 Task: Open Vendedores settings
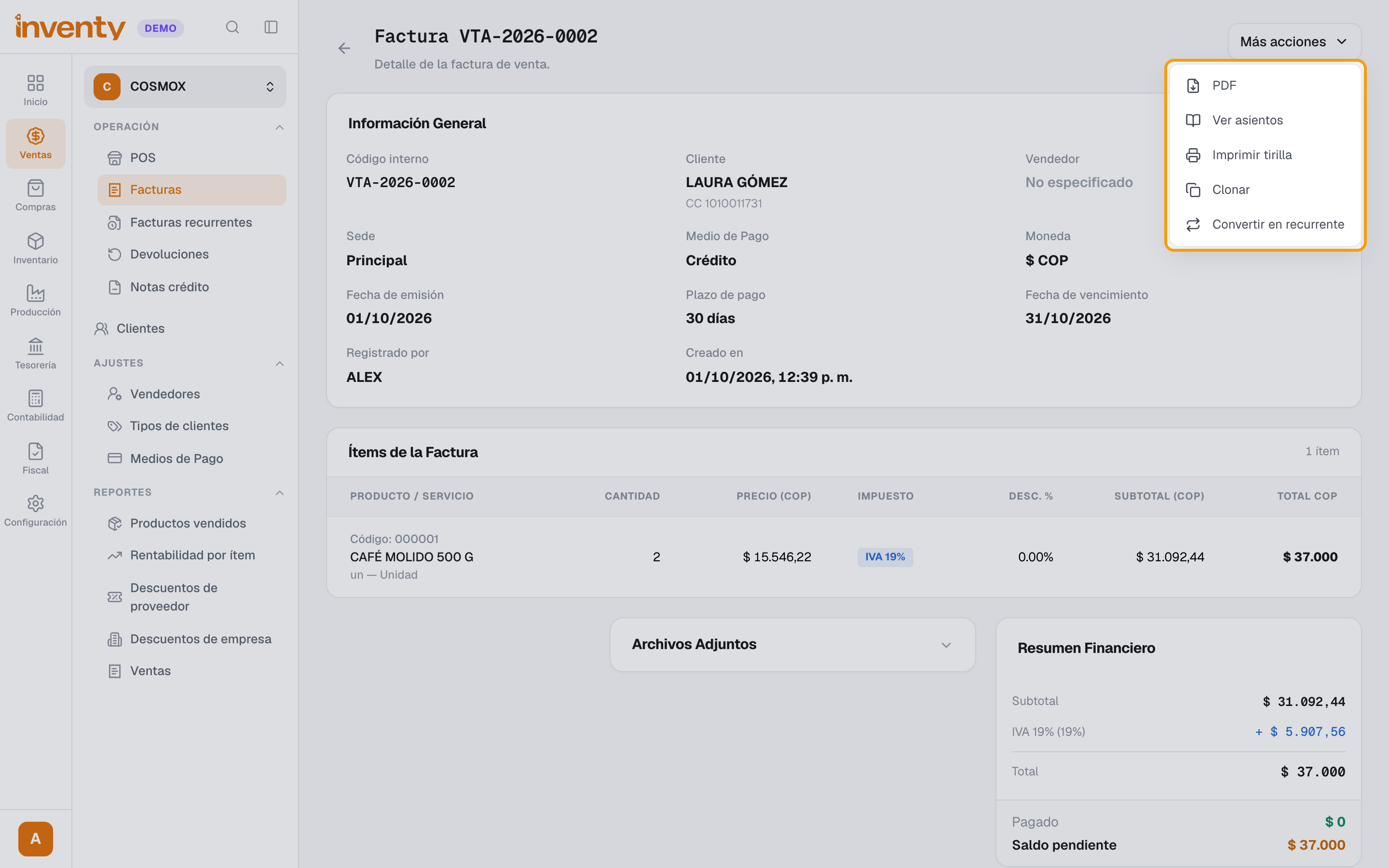(x=191, y=394)
